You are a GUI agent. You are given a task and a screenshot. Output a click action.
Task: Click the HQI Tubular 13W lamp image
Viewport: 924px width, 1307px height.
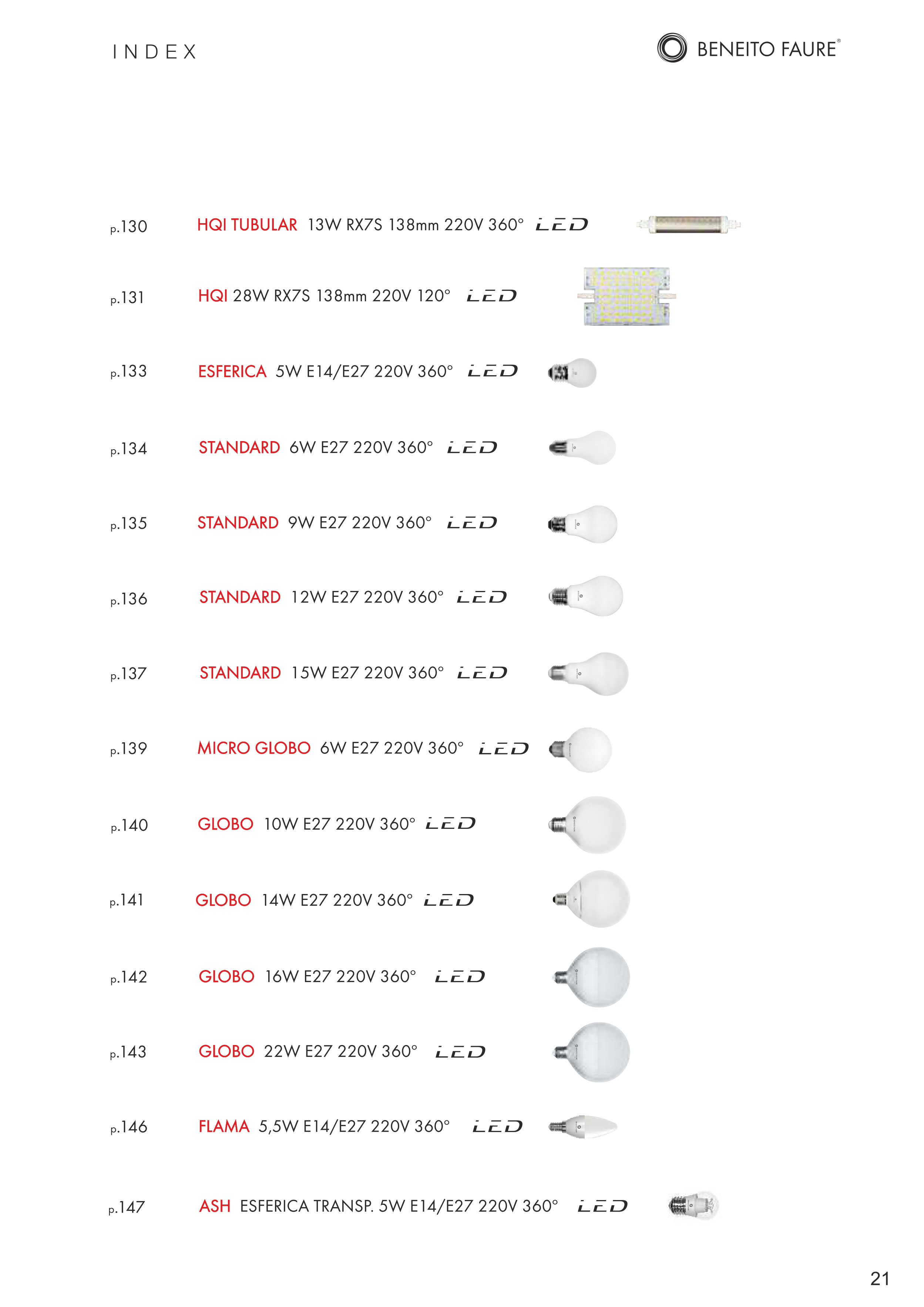pyautogui.click(x=688, y=224)
